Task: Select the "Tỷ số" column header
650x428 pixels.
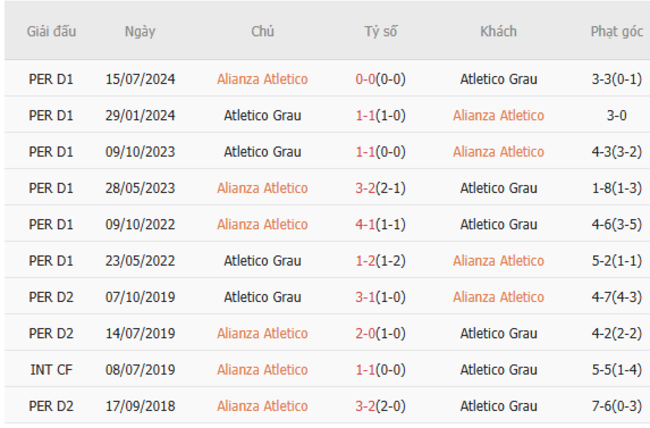Action: coord(380,31)
